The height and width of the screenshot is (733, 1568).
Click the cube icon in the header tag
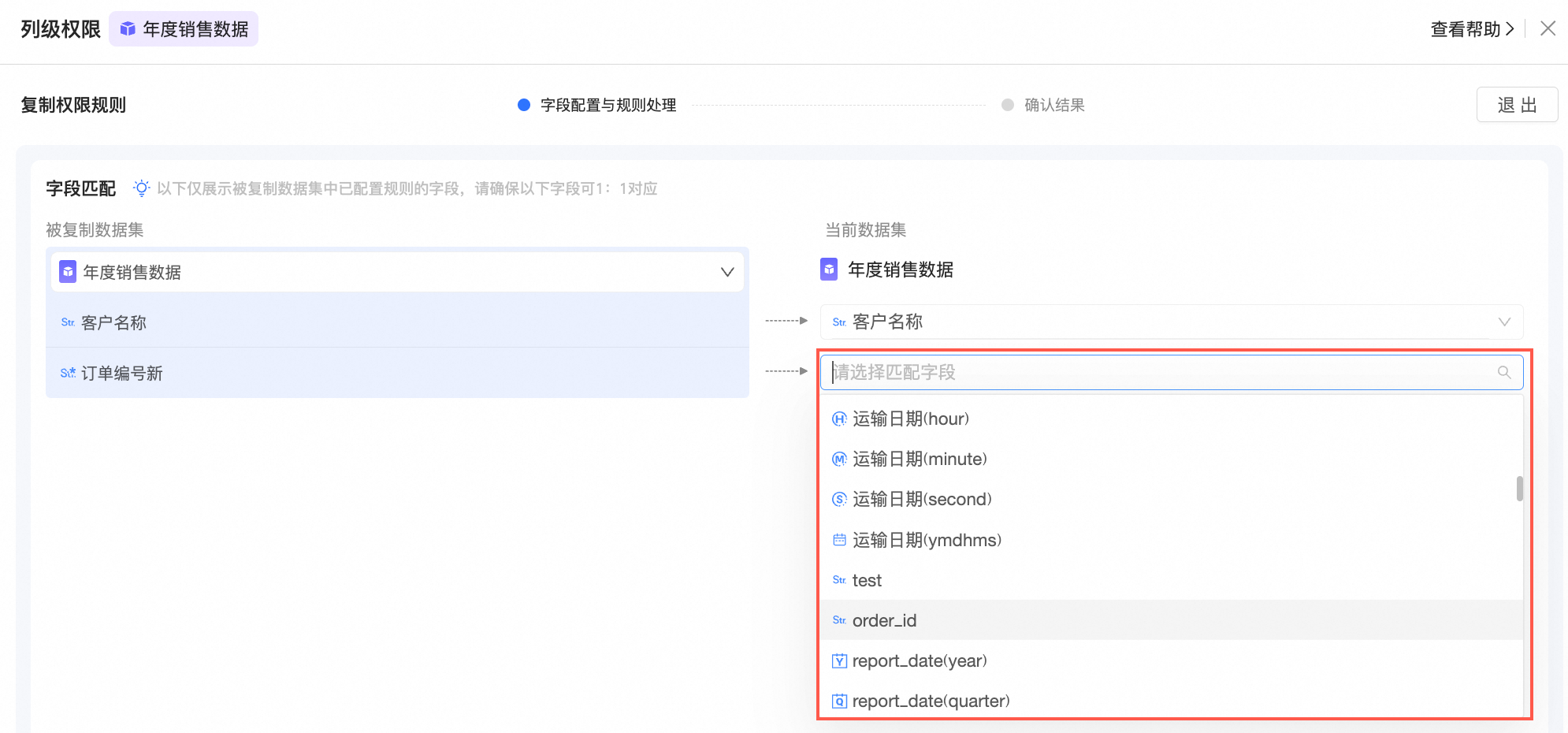(x=128, y=29)
